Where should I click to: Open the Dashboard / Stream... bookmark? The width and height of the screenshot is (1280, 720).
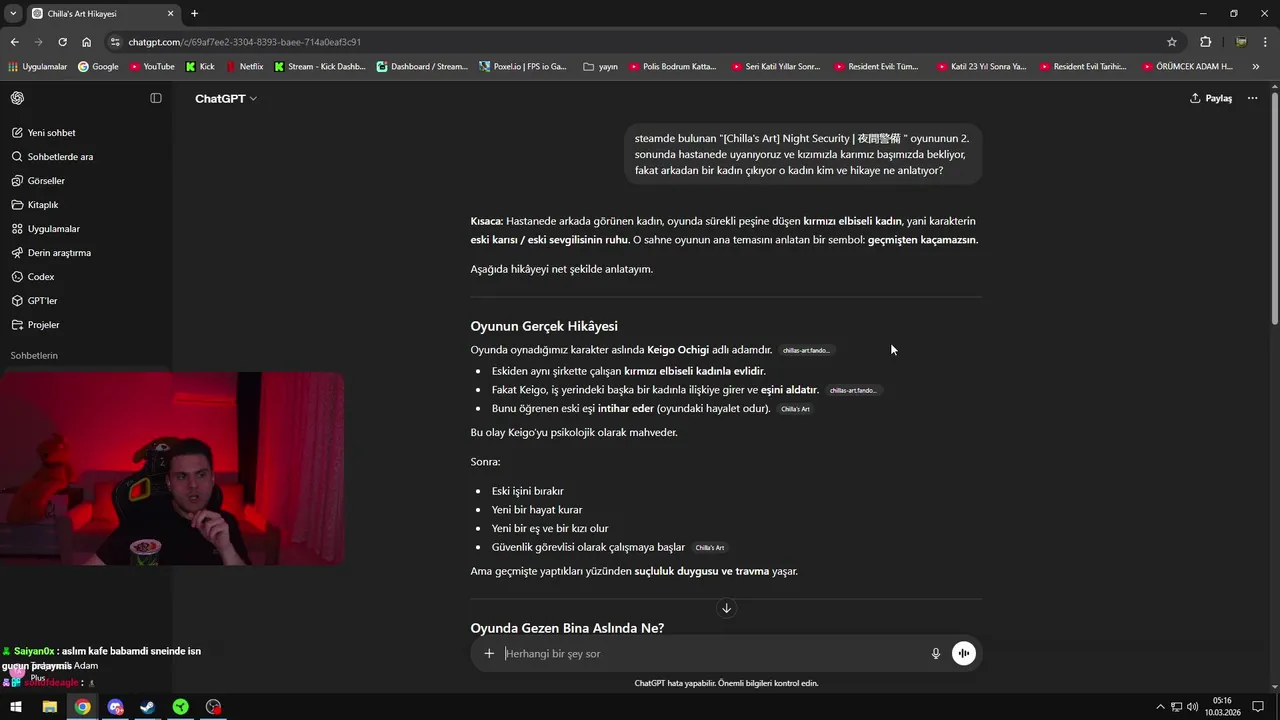click(422, 67)
